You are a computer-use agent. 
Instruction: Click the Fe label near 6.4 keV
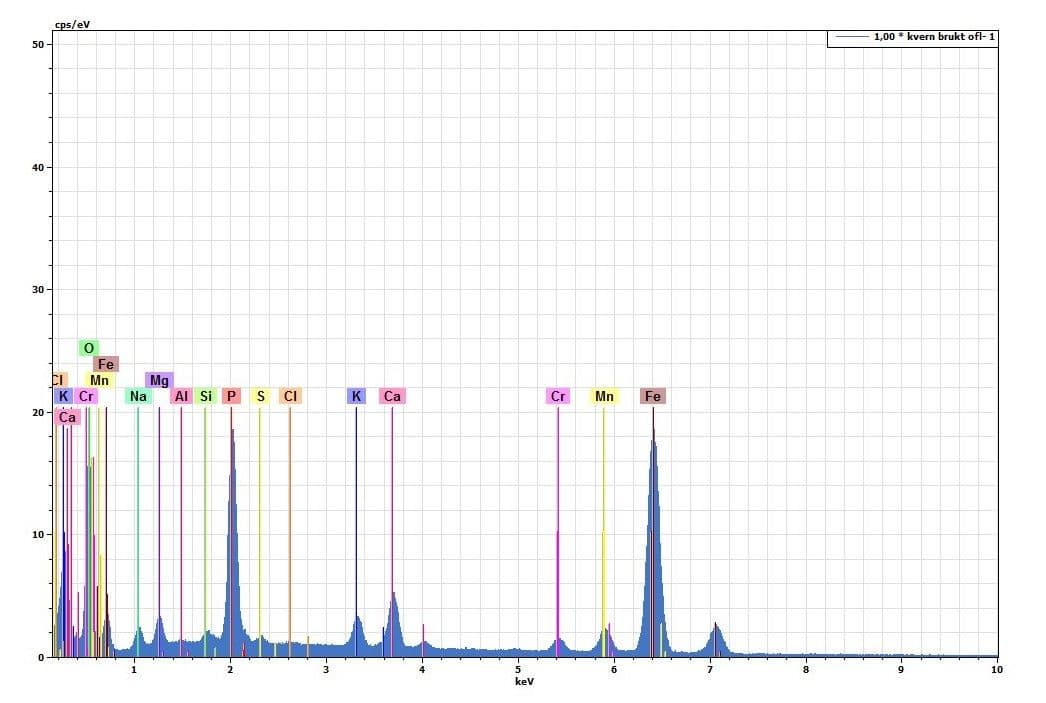[653, 396]
